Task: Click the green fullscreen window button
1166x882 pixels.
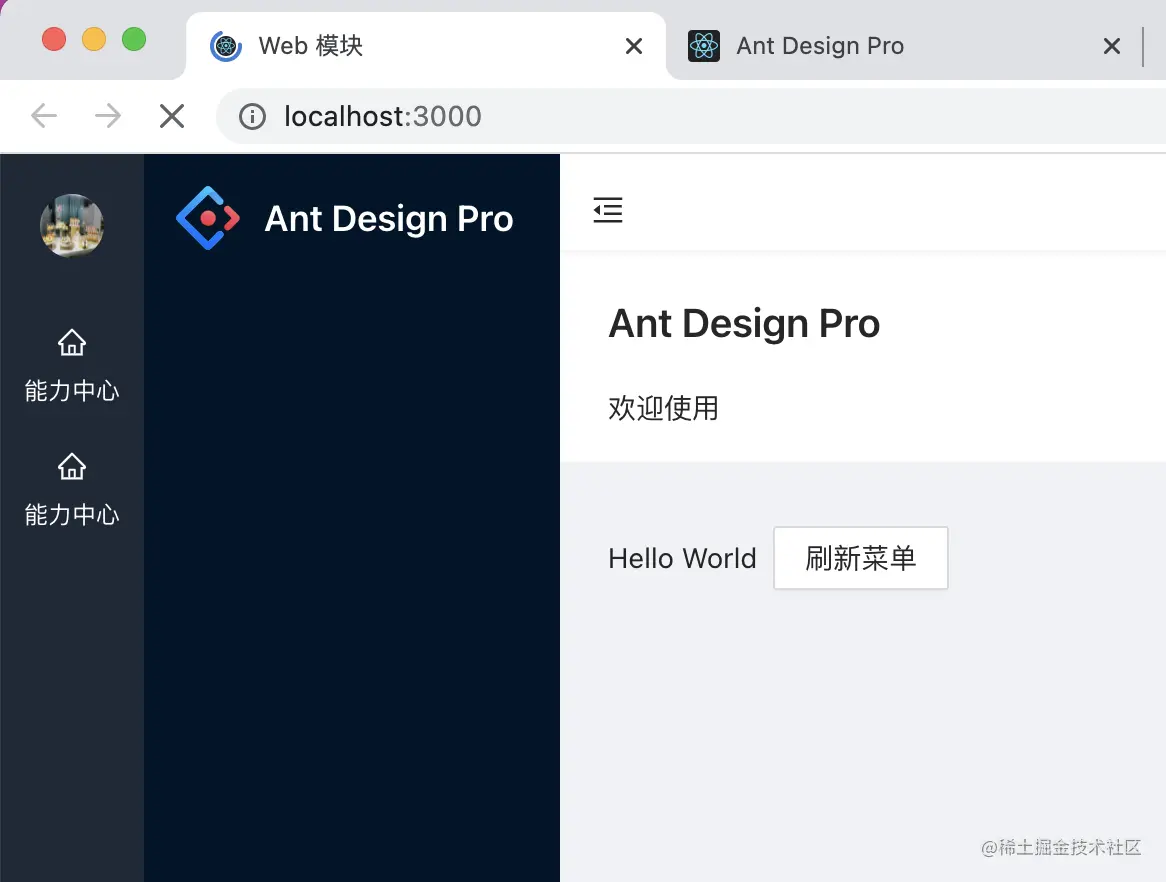Action: tap(134, 39)
